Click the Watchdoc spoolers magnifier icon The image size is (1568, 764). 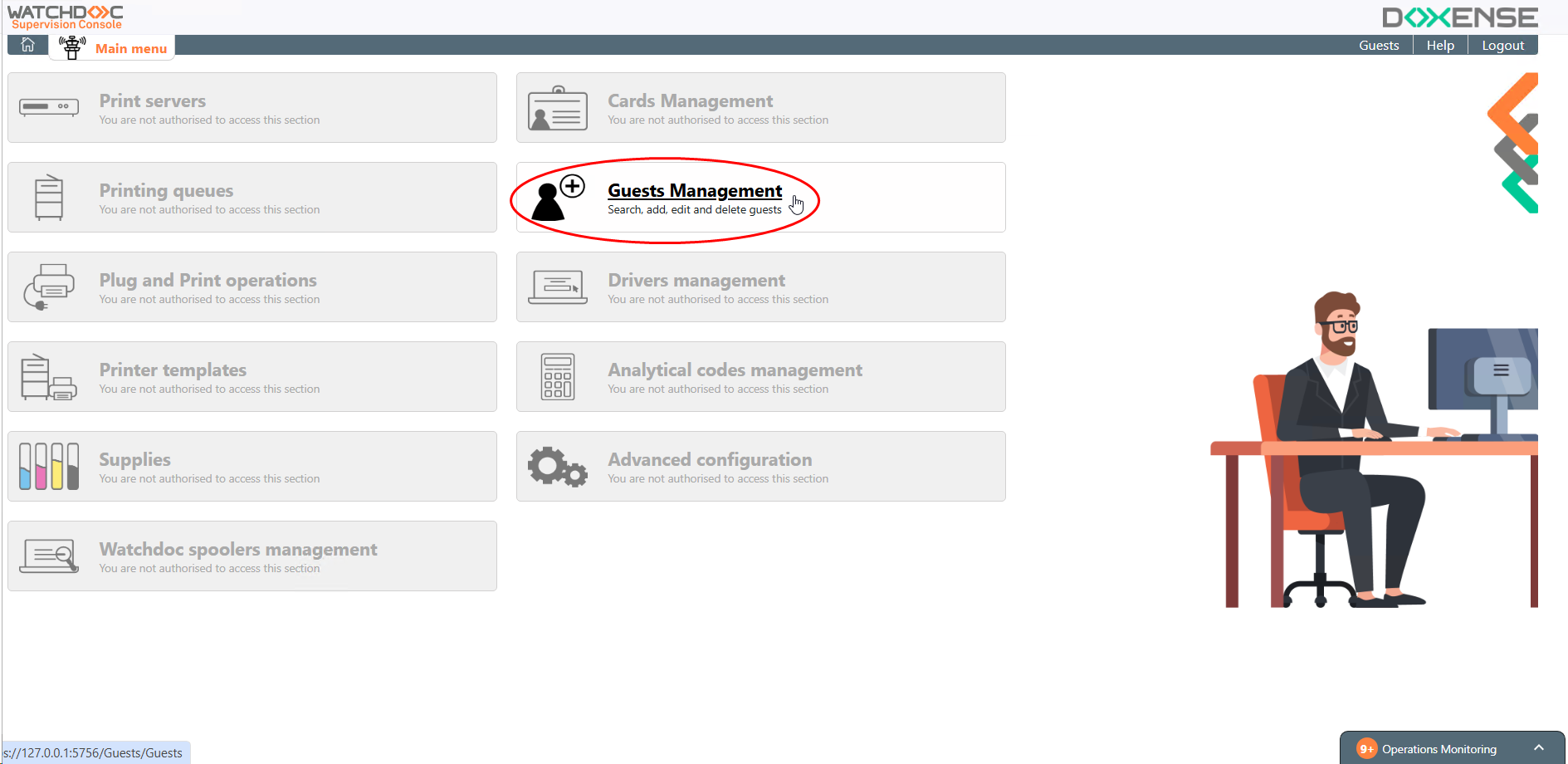click(49, 556)
